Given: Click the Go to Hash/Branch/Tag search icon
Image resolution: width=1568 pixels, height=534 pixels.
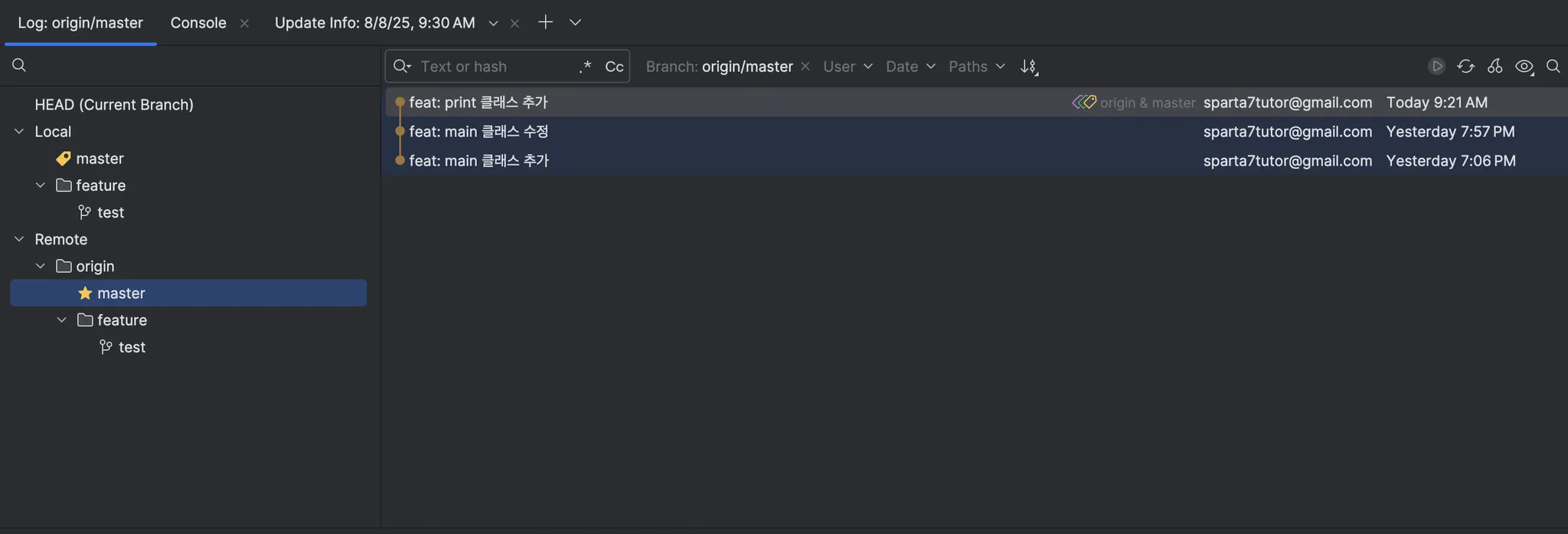Looking at the screenshot, I should 1553,67.
